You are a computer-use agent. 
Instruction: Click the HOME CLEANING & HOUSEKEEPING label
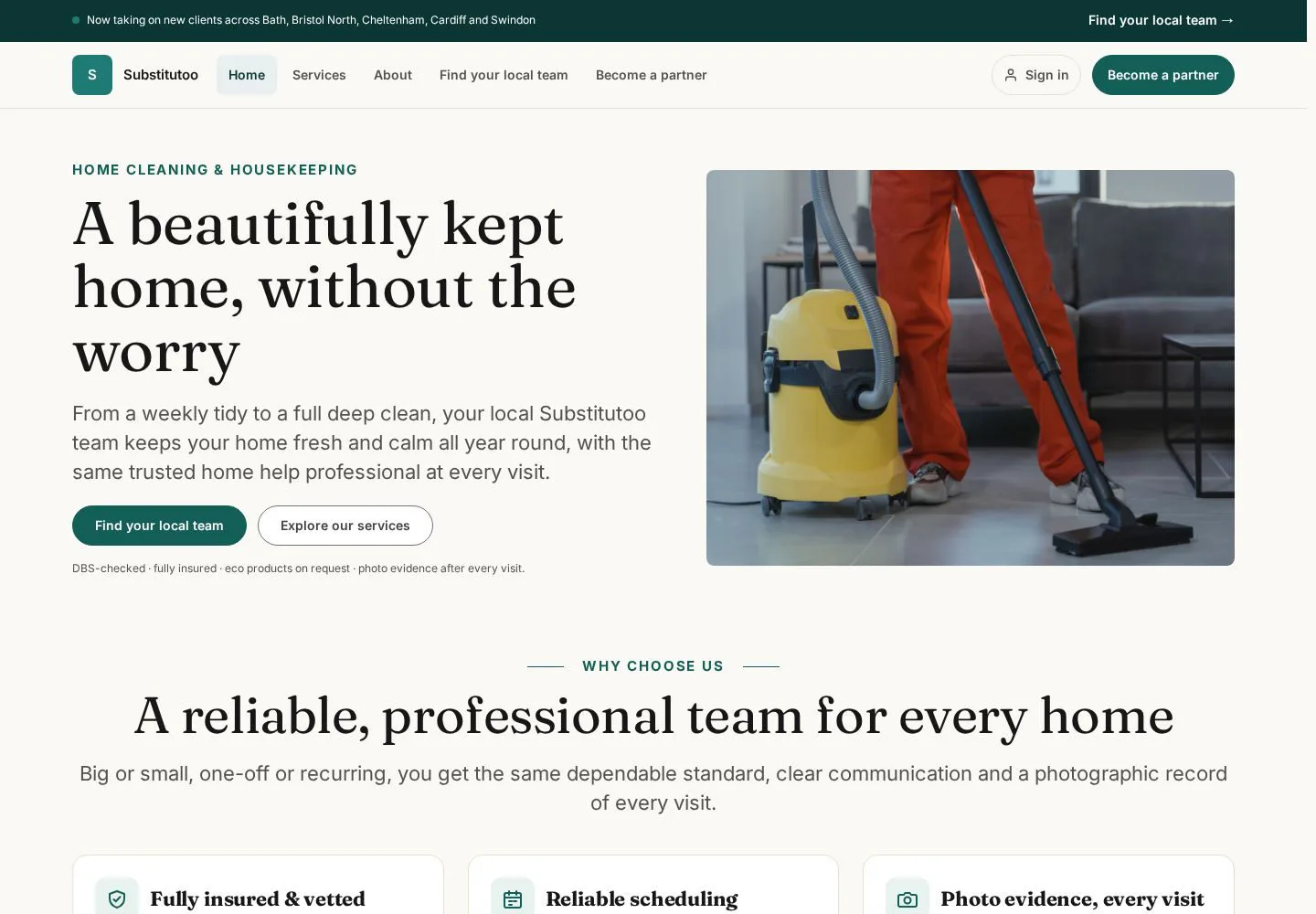pos(215,170)
